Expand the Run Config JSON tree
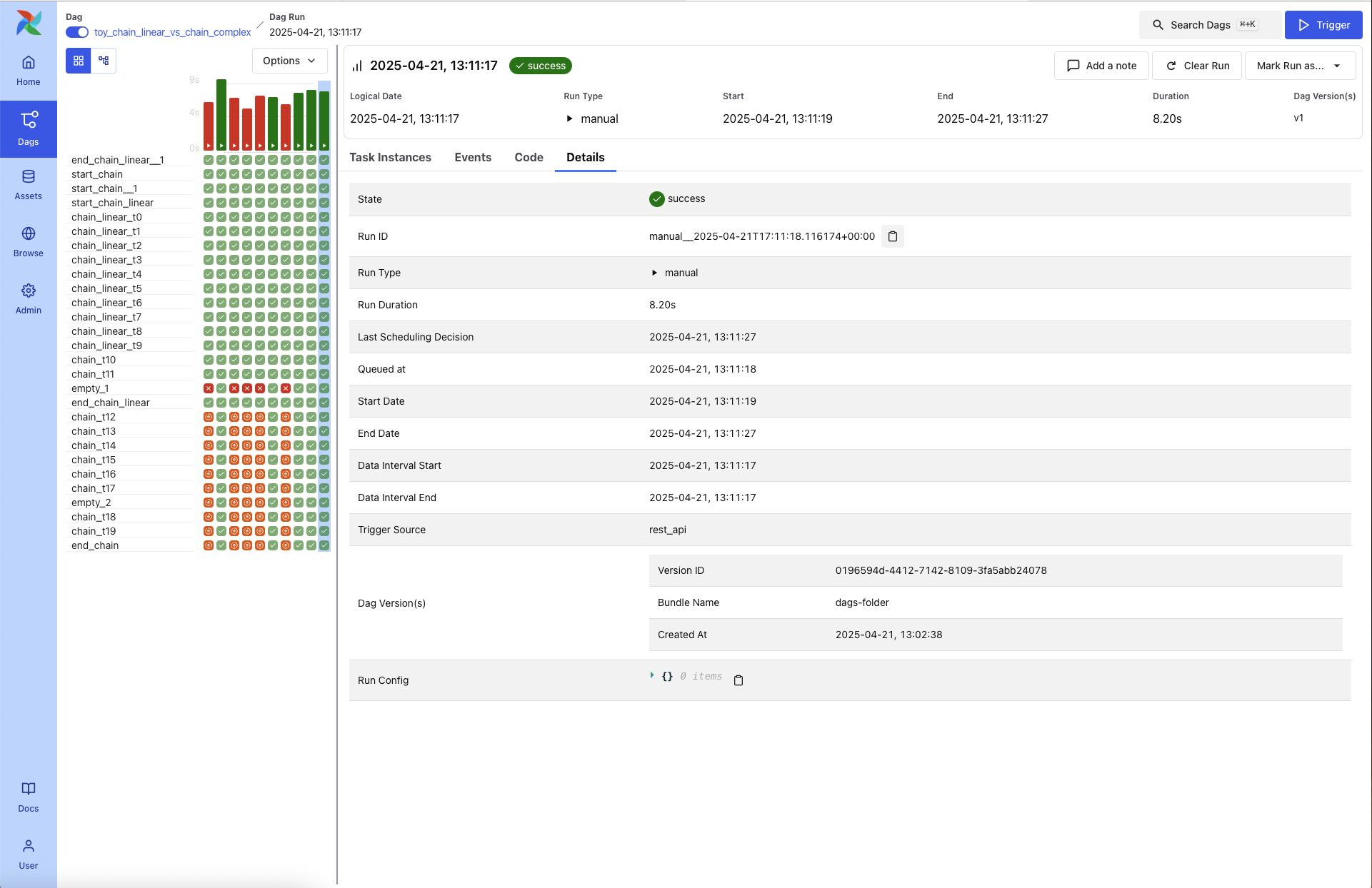 pyautogui.click(x=652, y=675)
